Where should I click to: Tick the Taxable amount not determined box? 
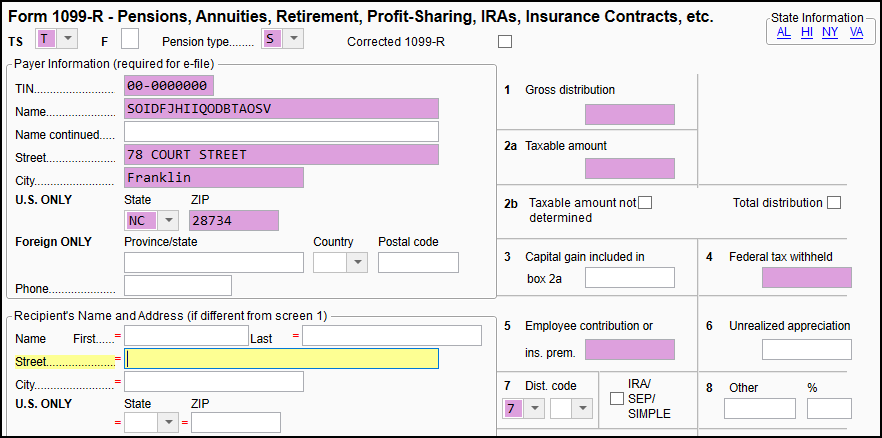(645, 203)
